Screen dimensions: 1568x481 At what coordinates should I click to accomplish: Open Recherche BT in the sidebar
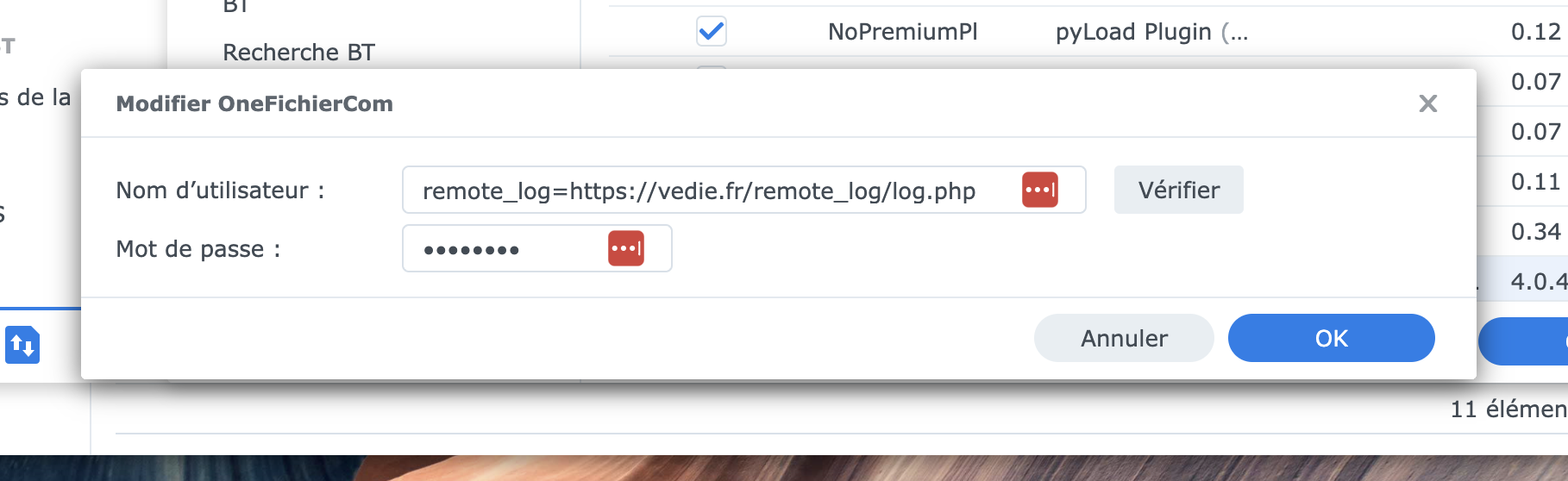[298, 53]
